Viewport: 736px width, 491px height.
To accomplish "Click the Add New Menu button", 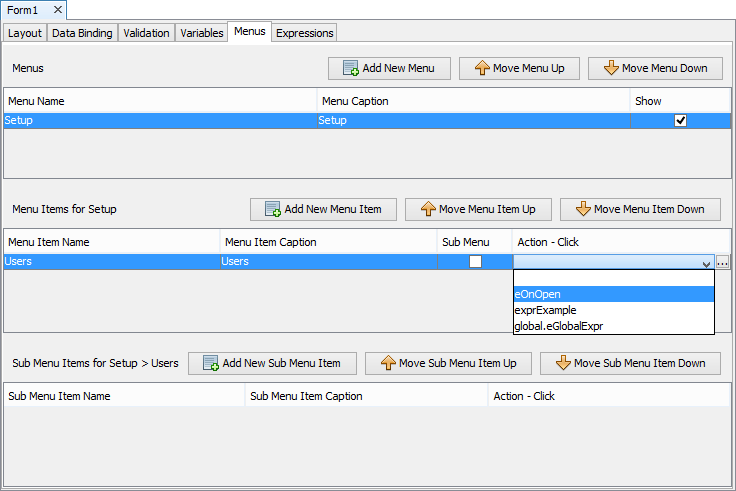I will pos(388,68).
